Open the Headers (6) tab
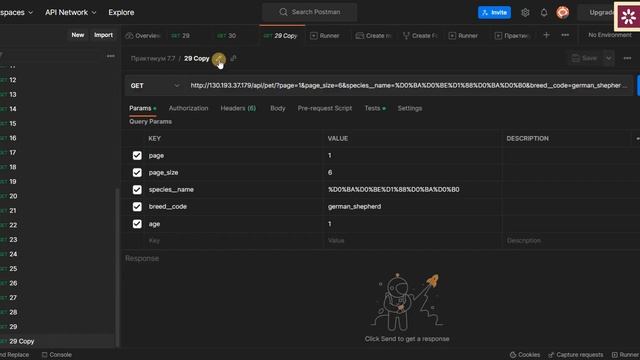Screen dimensions: 640x360 coord(238,108)
